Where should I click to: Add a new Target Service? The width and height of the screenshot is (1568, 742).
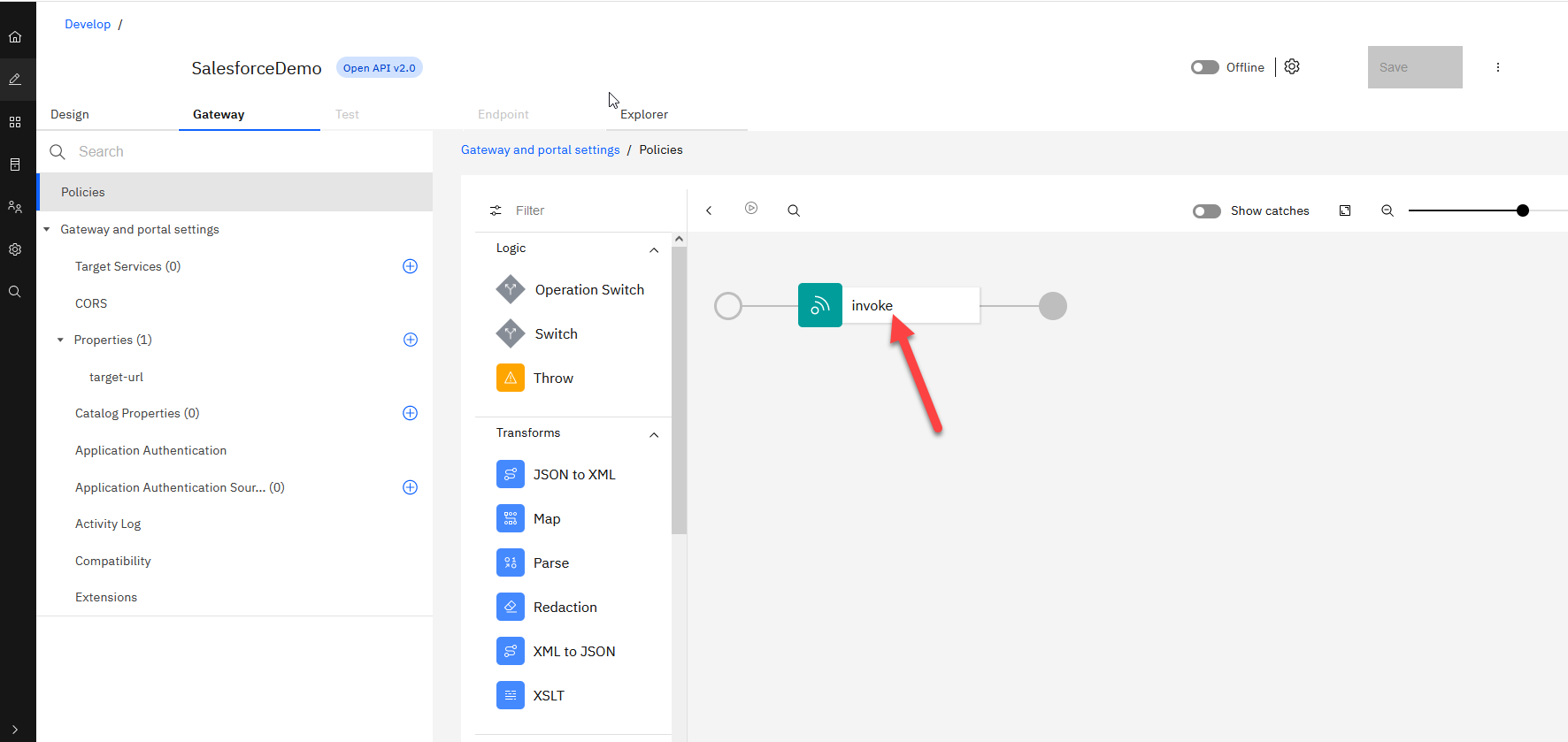(410, 266)
